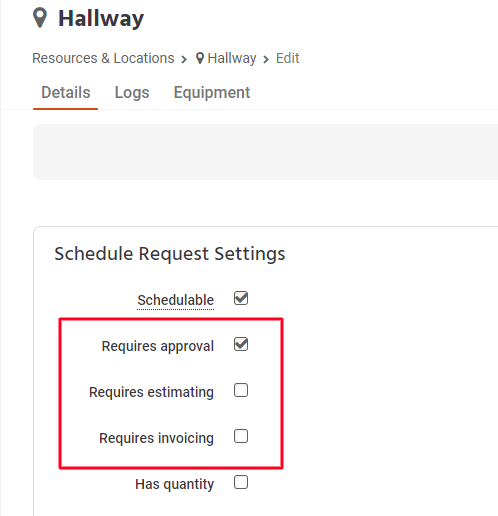The width and height of the screenshot is (498, 516).
Task: Click the Requires approval label text
Action: tap(157, 346)
